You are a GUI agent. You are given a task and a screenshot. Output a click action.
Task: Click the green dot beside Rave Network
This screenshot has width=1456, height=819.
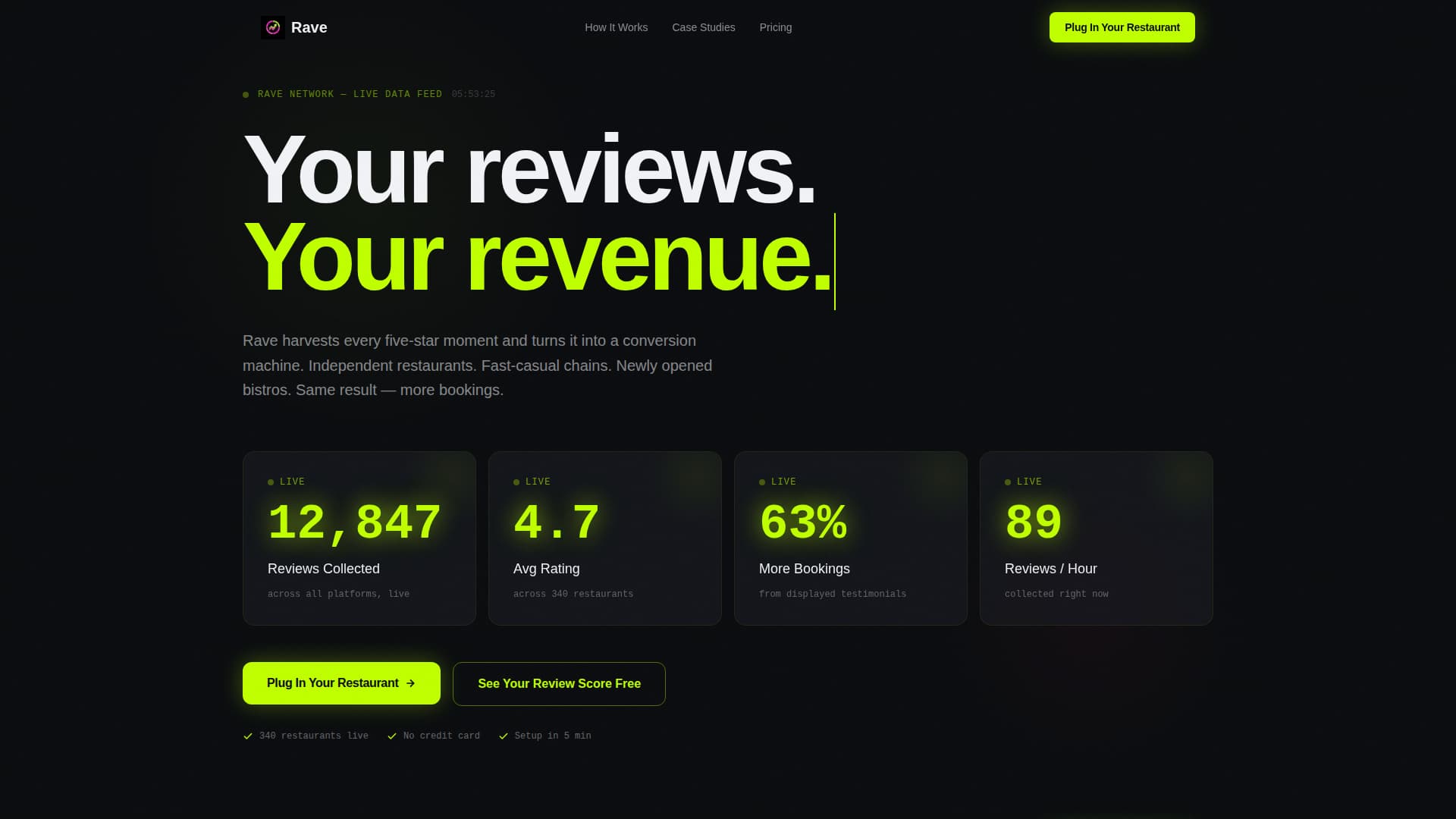point(246,95)
